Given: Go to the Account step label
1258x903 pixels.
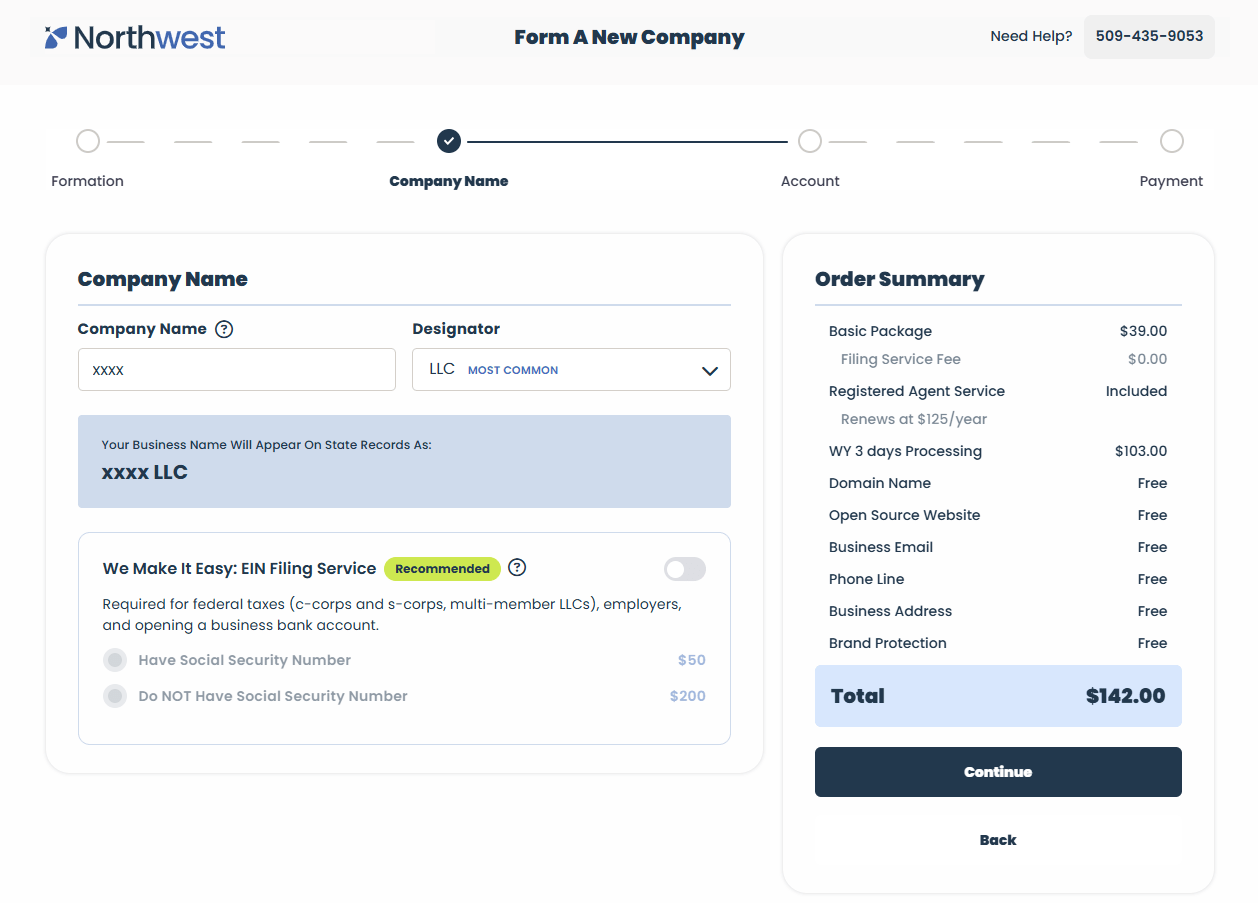Looking at the screenshot, I should point(810,181).
